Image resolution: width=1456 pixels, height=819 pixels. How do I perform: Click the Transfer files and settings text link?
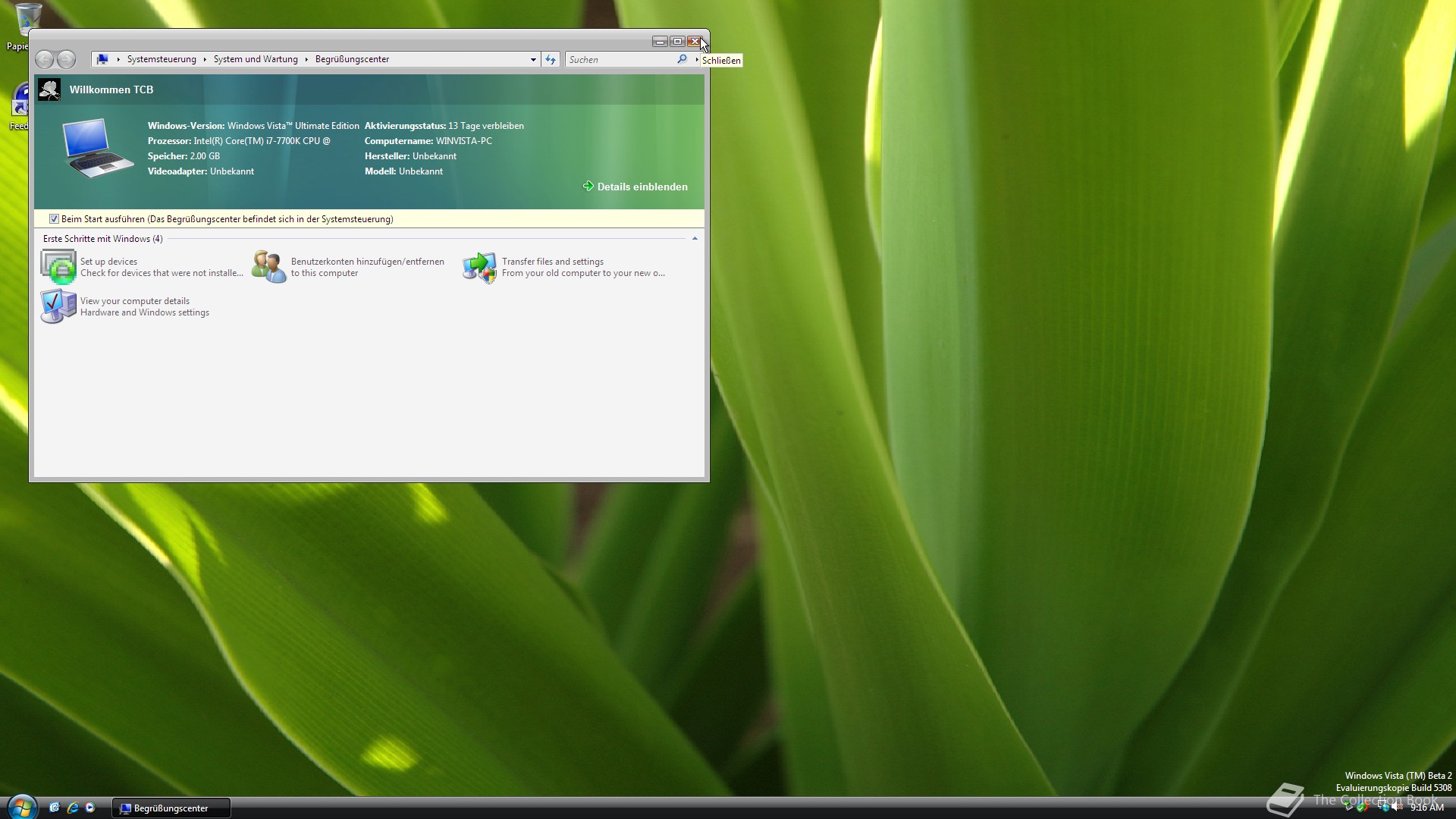(x=553, y=262)
